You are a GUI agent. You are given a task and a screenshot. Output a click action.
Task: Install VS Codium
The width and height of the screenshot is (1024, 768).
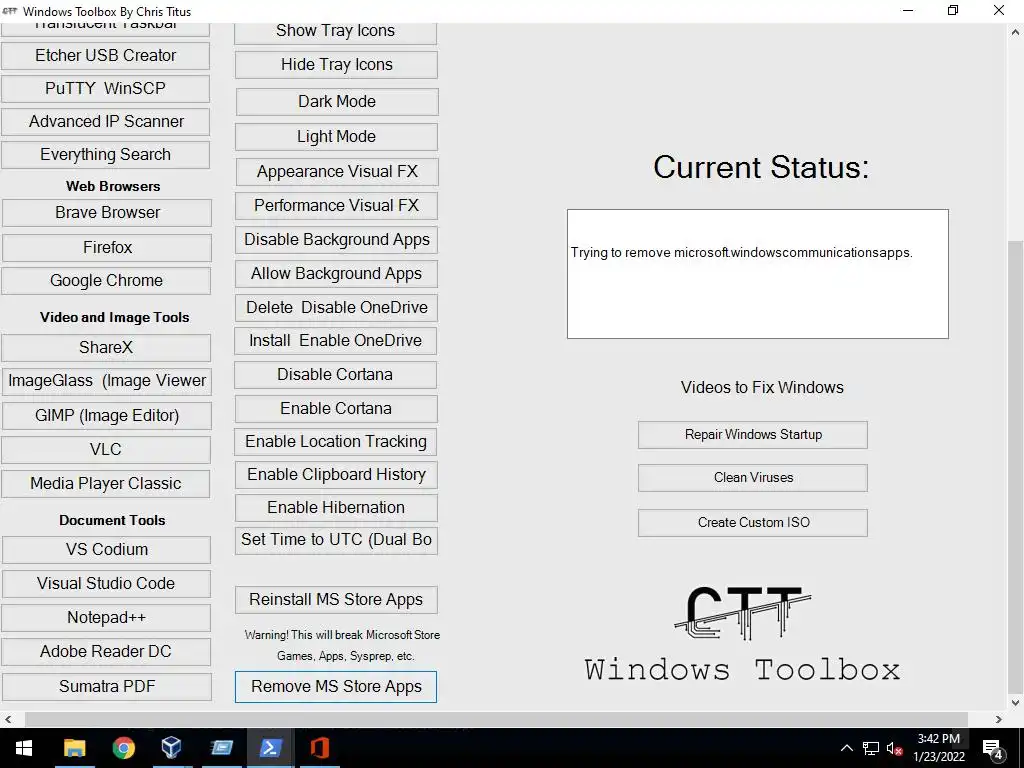(x=106, y=550)
